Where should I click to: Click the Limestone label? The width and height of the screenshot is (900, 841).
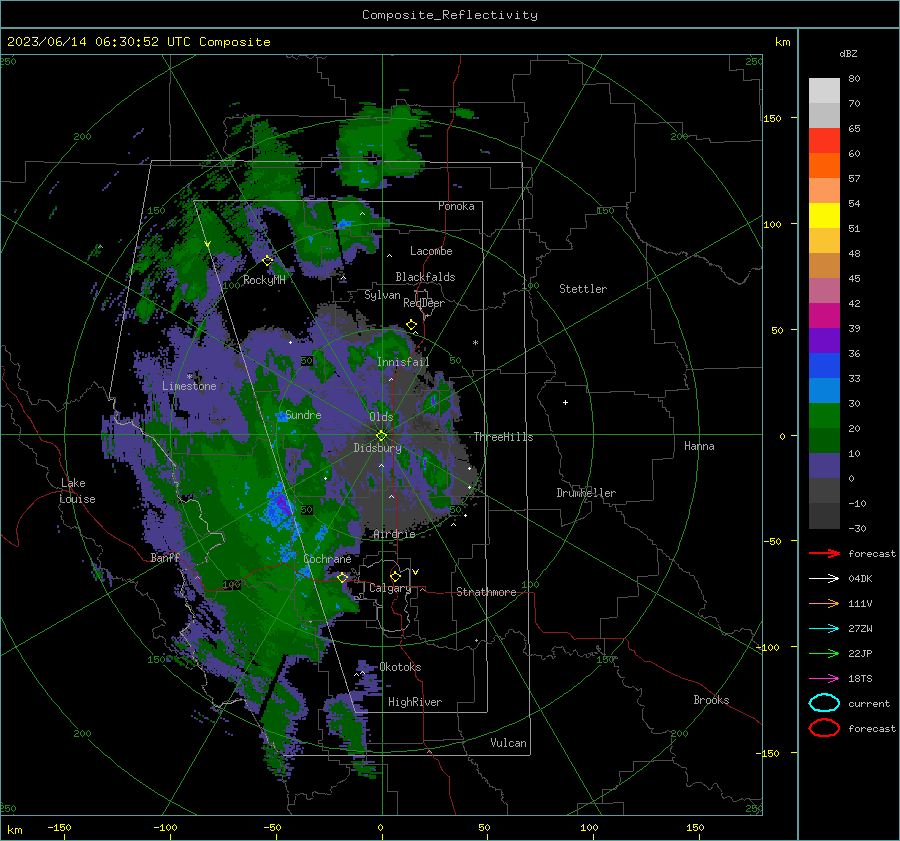point(189,386)
